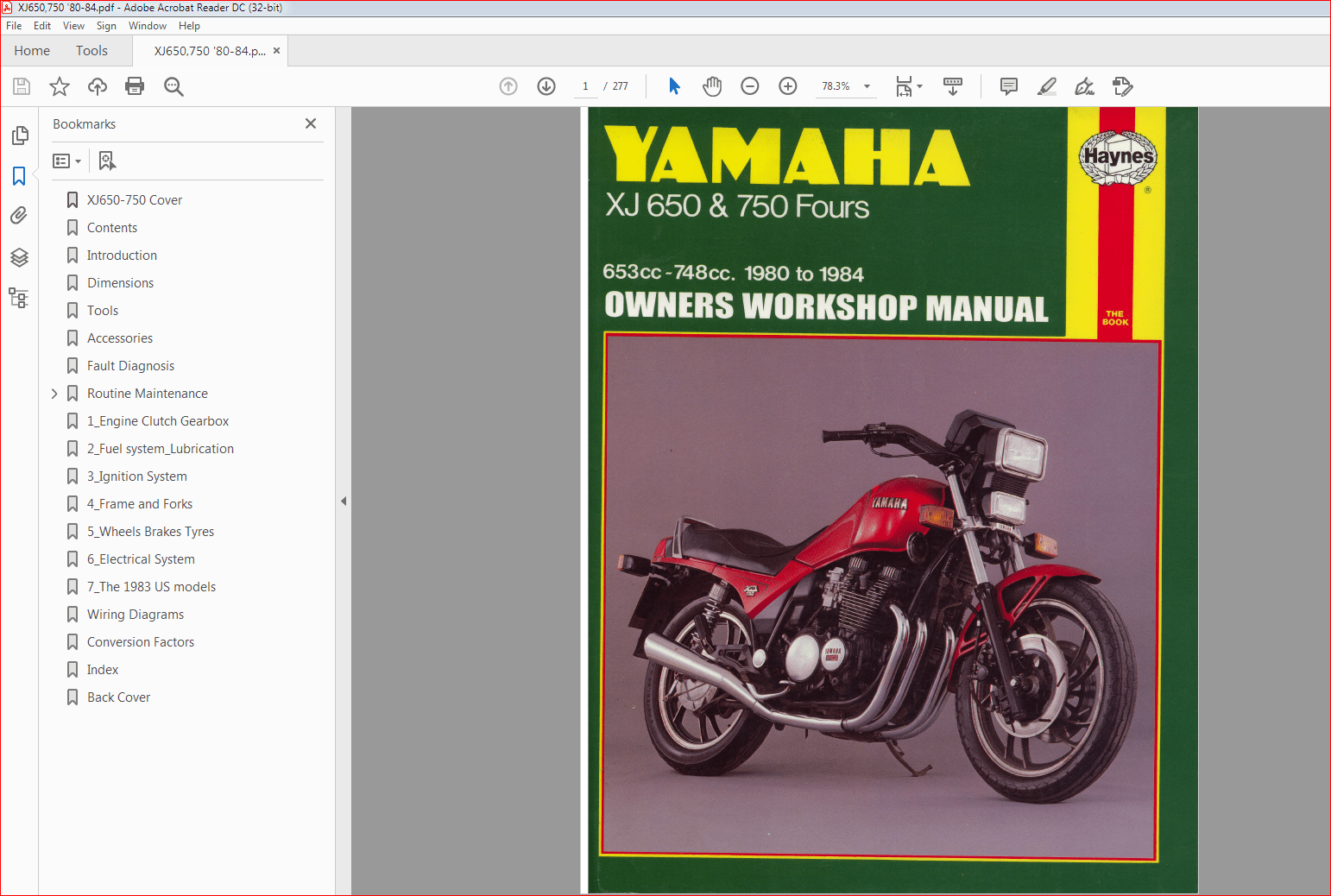
Task: Open the fit page options tool
Action: 909,86
